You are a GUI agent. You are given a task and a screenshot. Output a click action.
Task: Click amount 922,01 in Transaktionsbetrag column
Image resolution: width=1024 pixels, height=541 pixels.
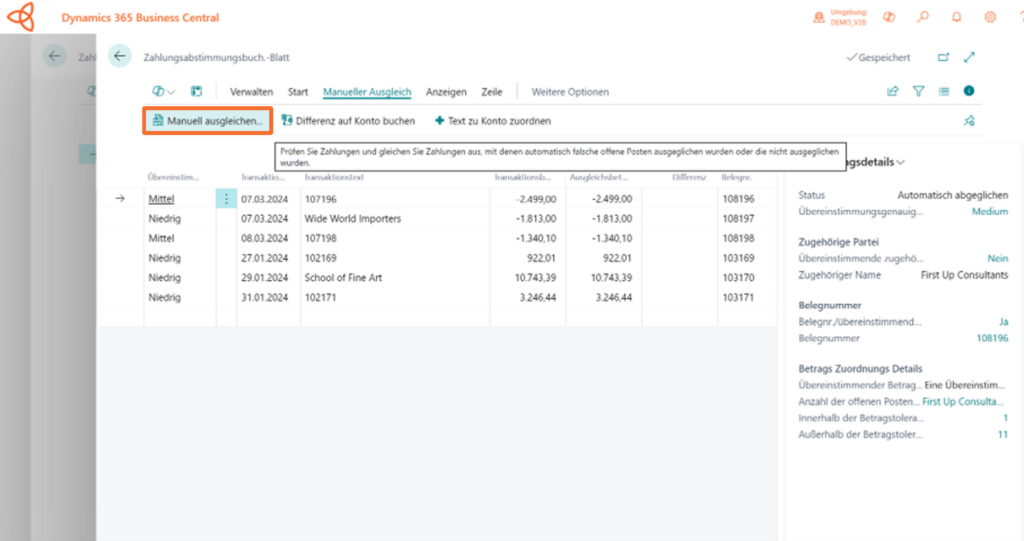pos(541,258)
